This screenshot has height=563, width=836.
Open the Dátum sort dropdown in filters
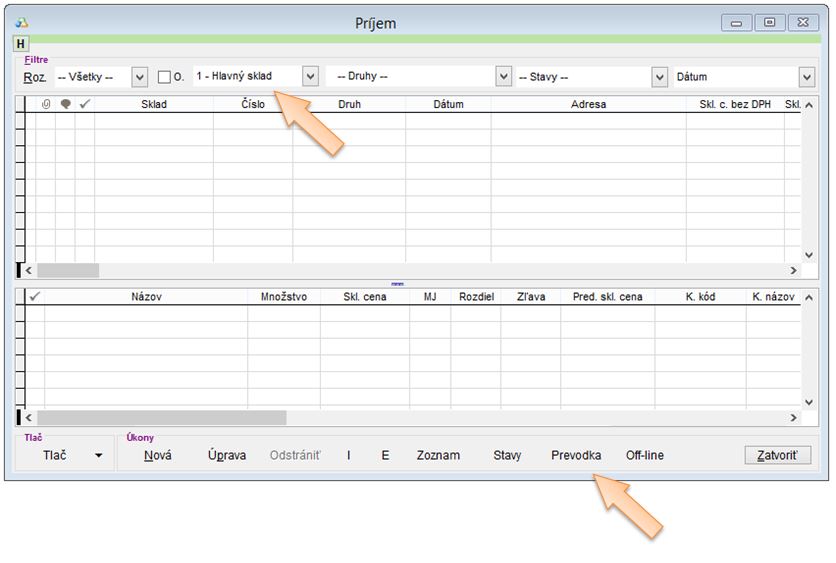click(x=806, y=77)
